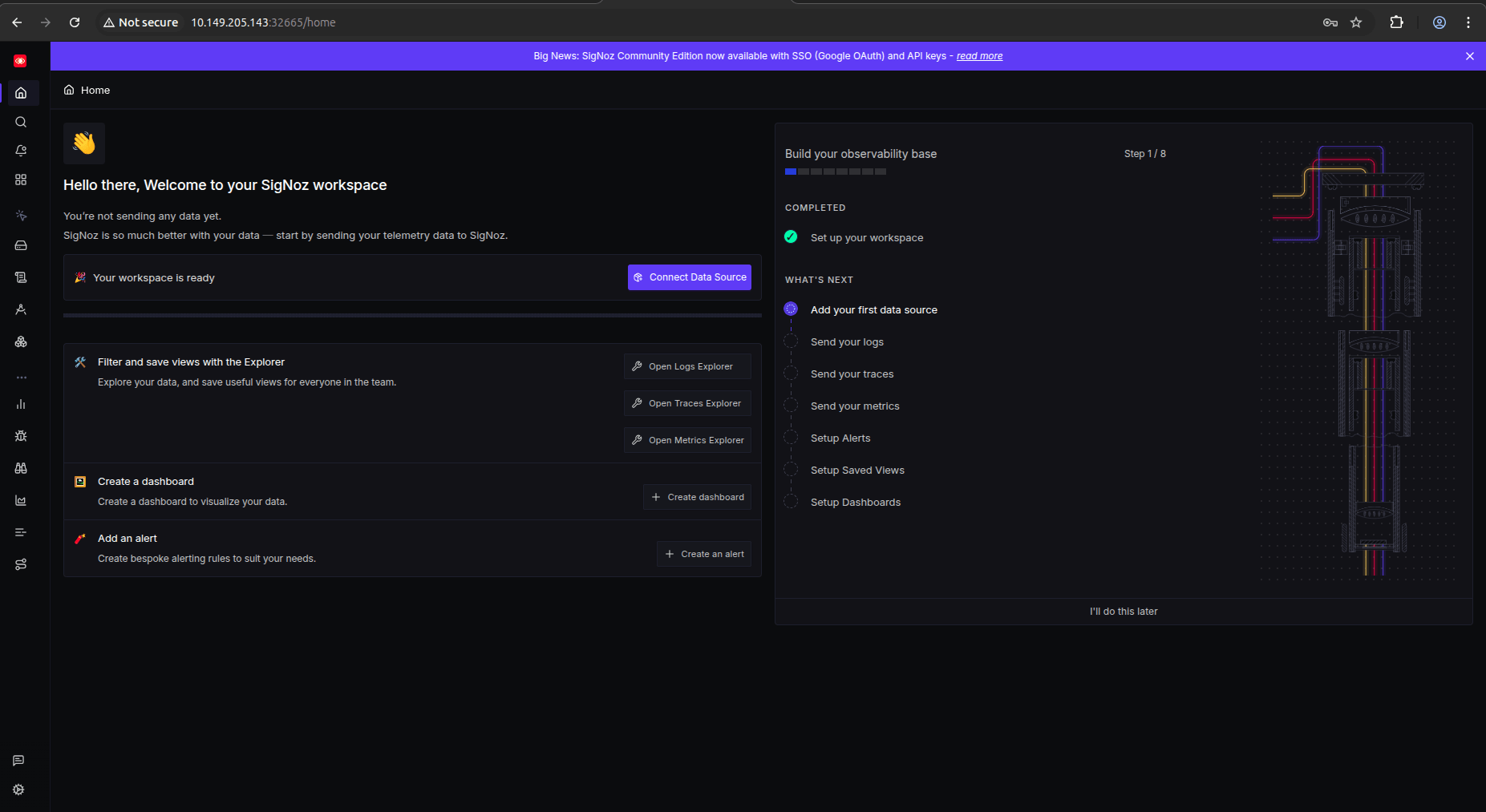The image size is (1486, 812).
Task: Bookmark page with the star icon
Action: coord(1356,22)
